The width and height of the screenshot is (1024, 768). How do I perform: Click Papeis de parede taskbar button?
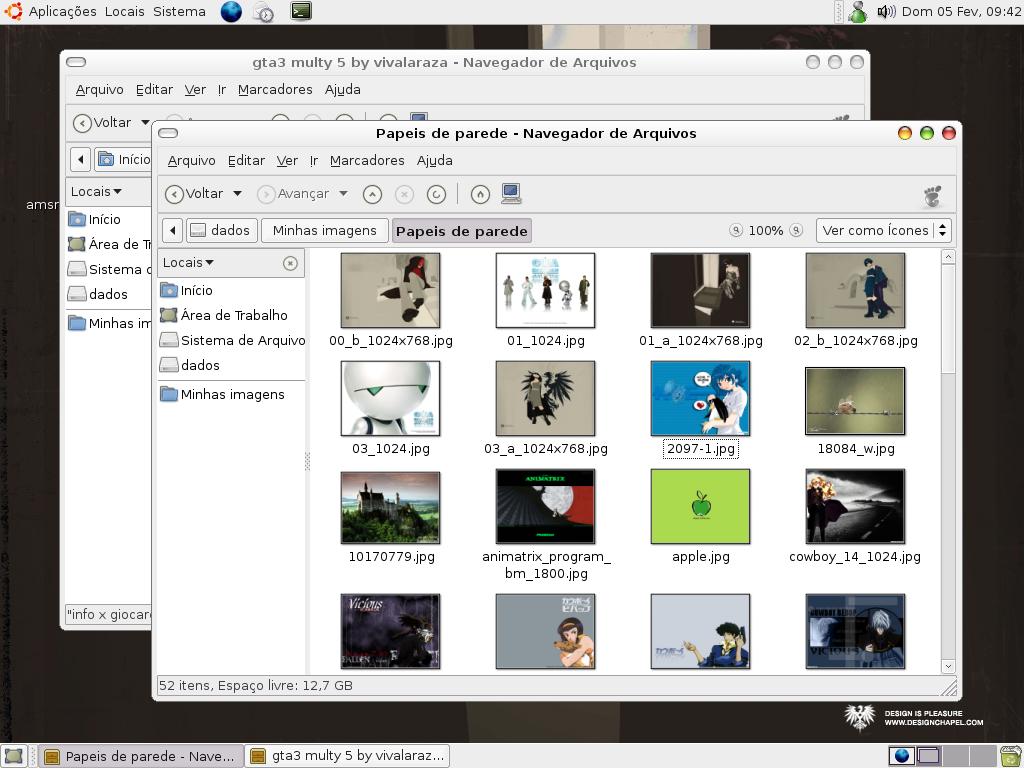click(x=140, y=756)
